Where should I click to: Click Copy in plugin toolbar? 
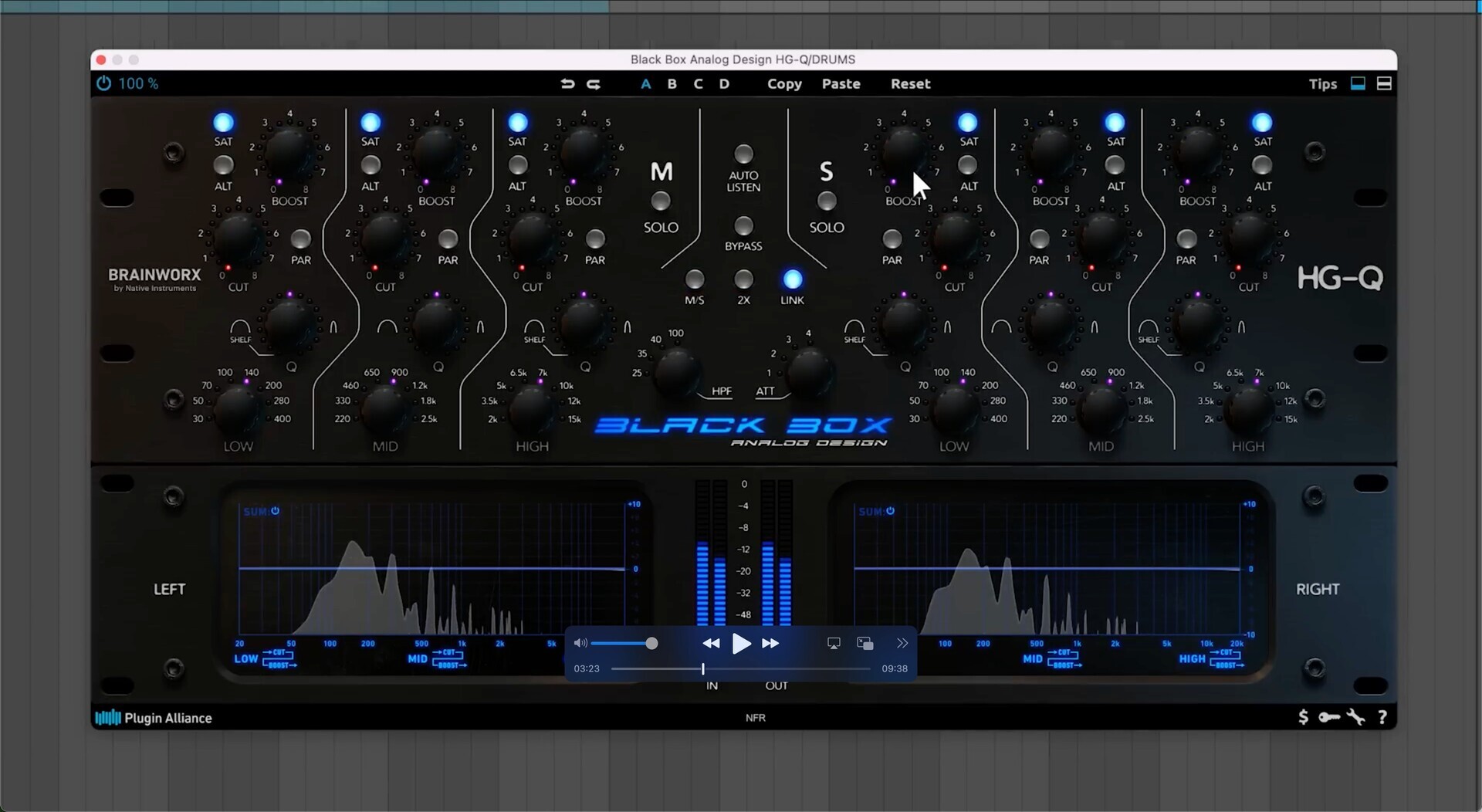click(x=784, y=83)
